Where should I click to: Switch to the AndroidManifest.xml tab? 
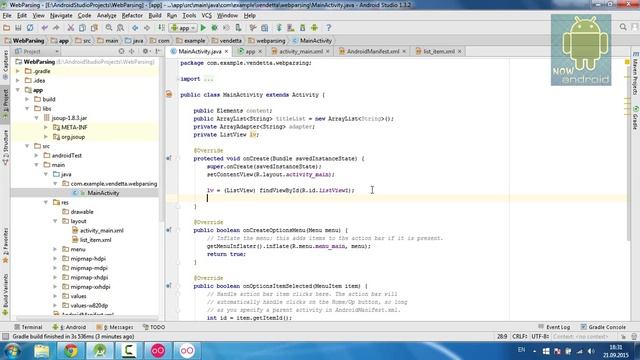point(373,51)
